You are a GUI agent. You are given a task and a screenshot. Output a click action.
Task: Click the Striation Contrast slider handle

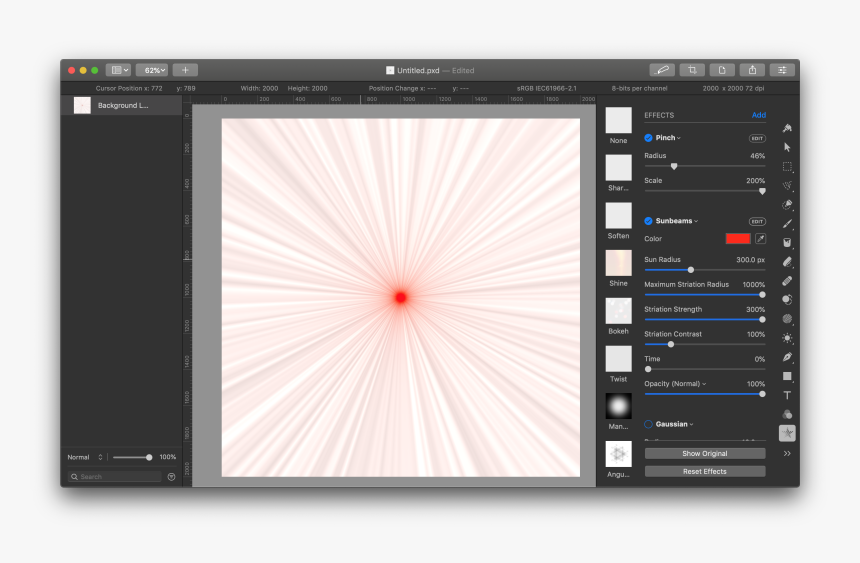[671, 345]
